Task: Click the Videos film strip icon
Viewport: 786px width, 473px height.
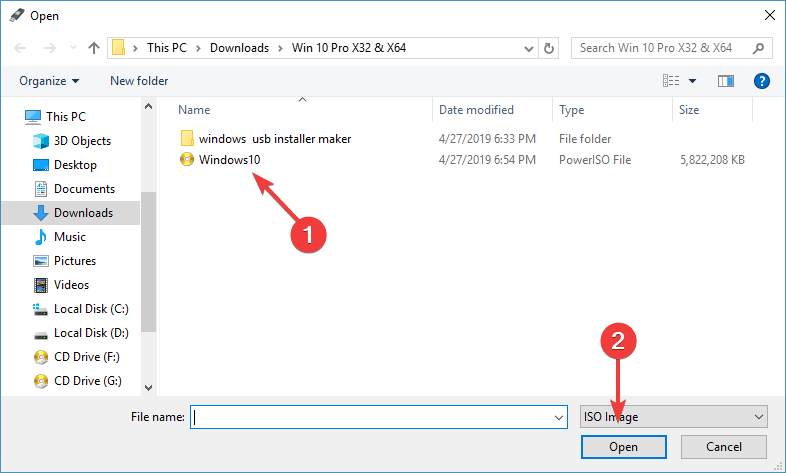Action: [x=41, y=285]
